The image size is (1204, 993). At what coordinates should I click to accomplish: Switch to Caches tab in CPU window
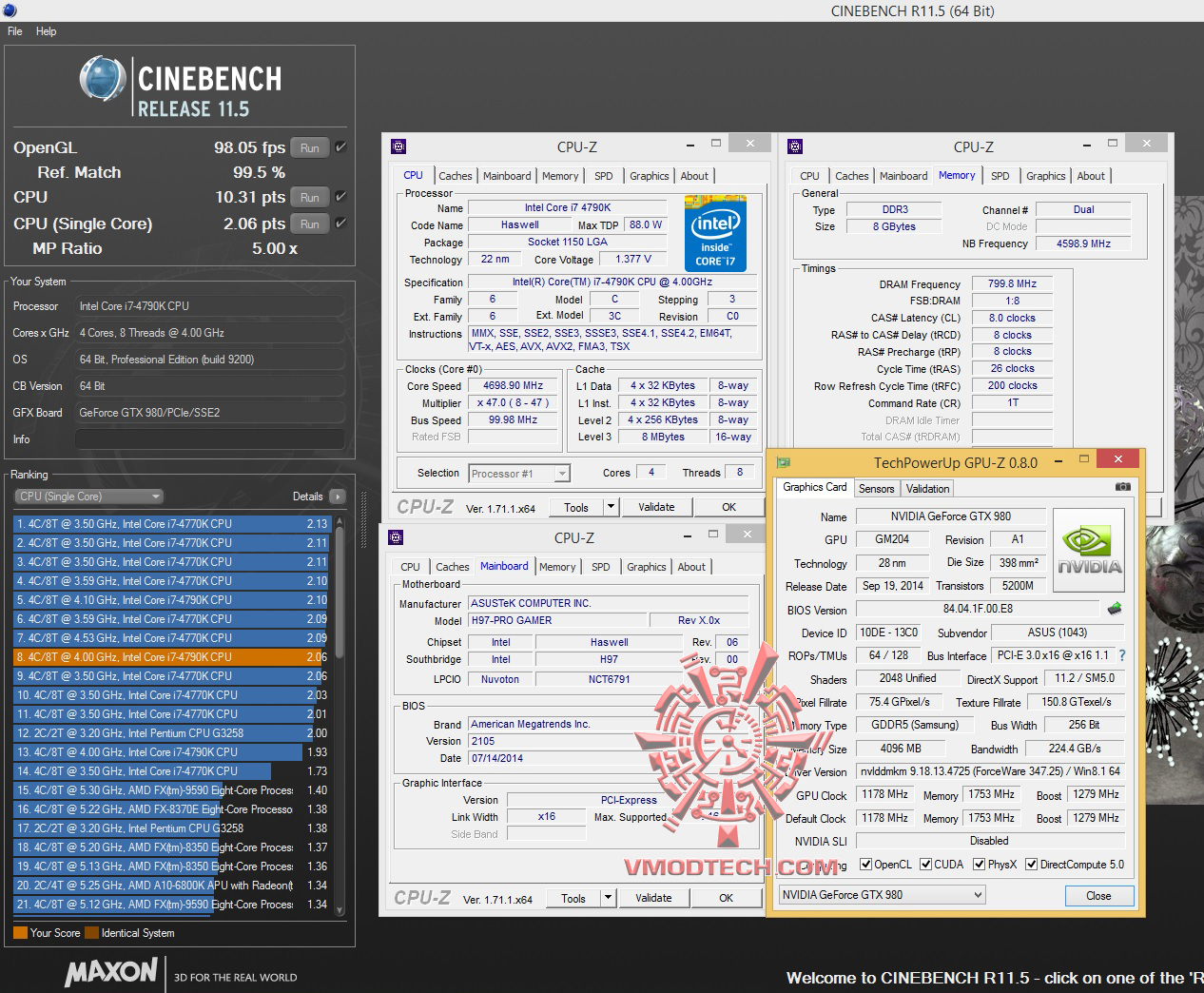(x=455, y=176)
